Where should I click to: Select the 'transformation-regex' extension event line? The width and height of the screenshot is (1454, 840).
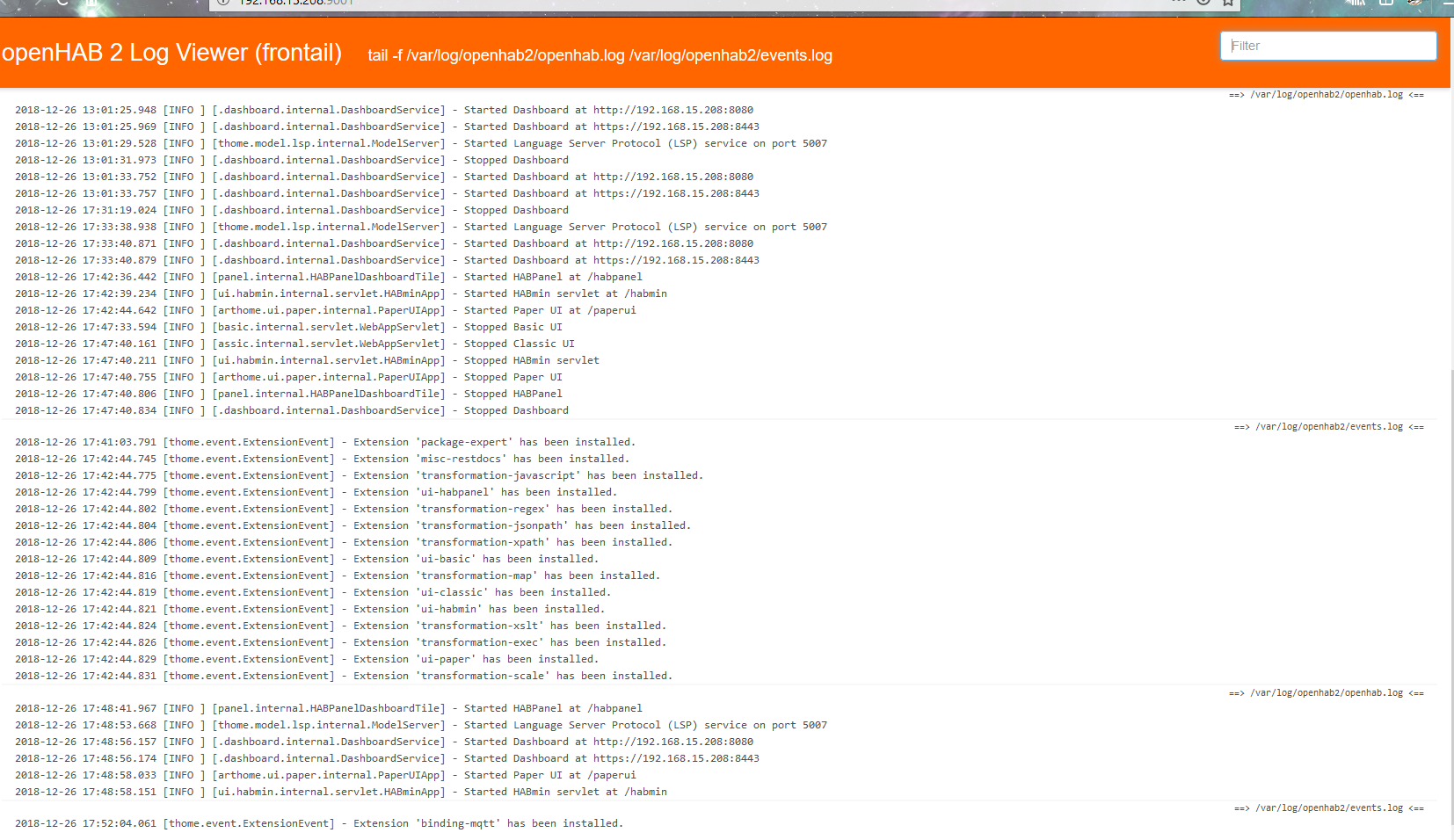tap(344, 509)
